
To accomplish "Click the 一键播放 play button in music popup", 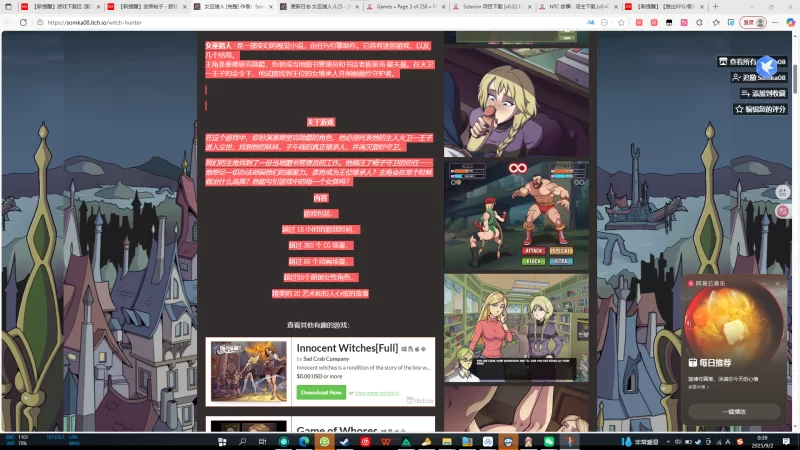I will (x=734, y=411).
